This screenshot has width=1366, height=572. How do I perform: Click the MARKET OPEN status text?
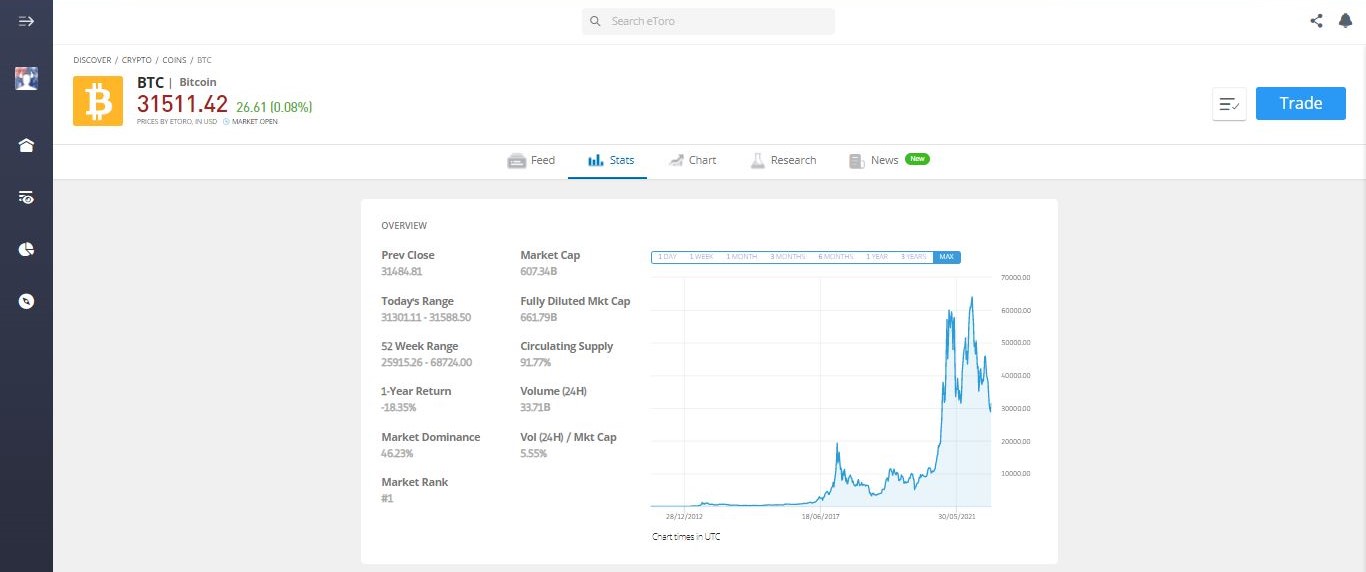(254, 122)
